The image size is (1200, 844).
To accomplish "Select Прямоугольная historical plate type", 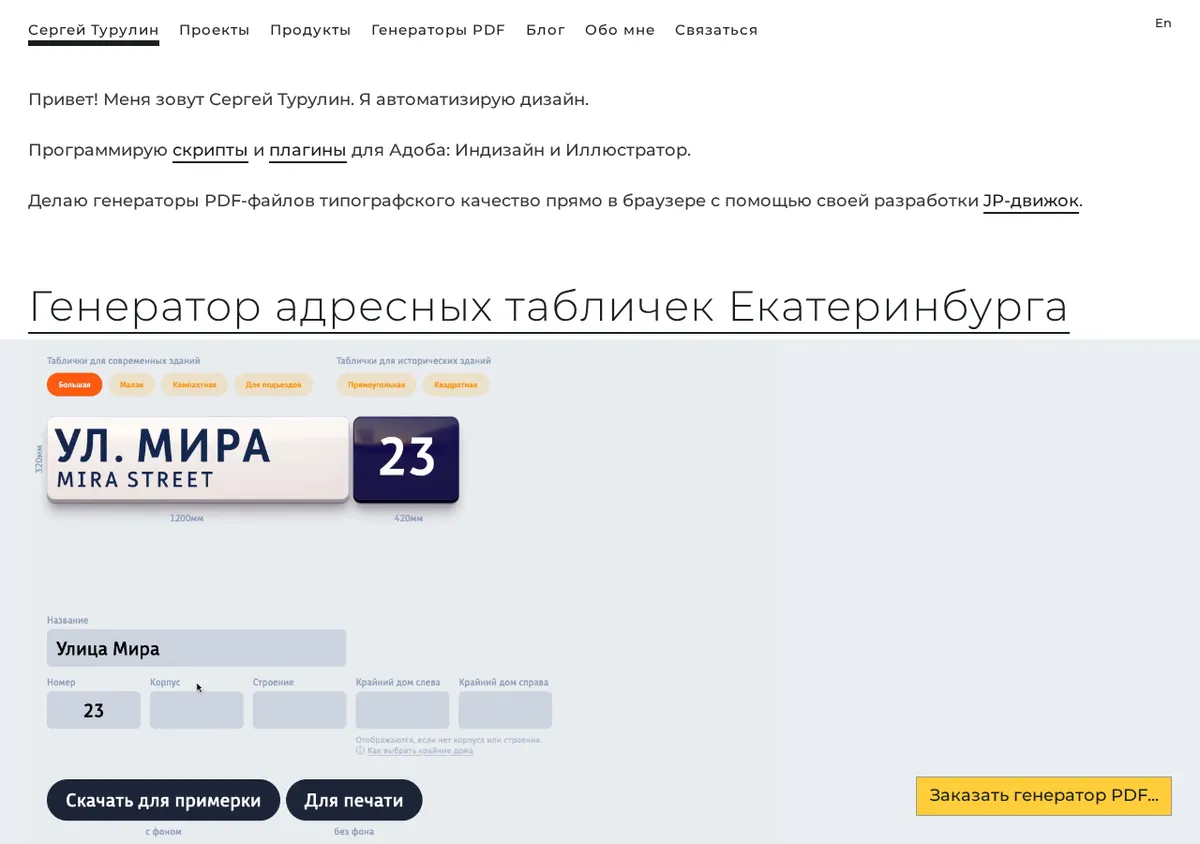I will (x=376, y=385).
